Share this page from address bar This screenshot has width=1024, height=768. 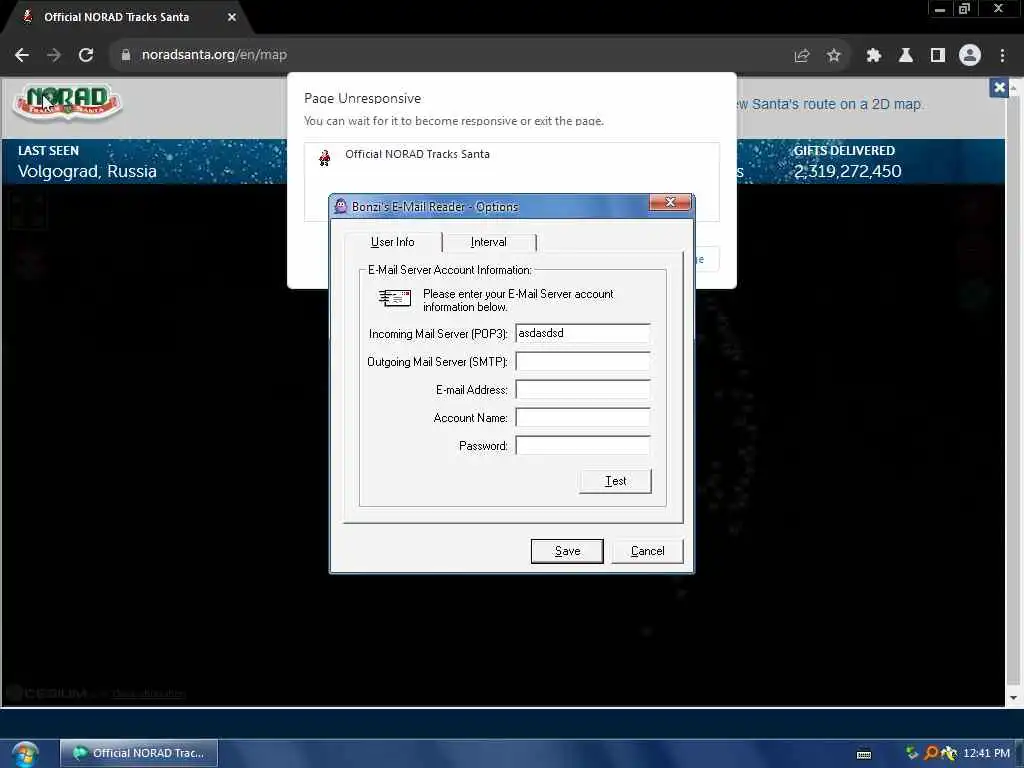[802, 56]
